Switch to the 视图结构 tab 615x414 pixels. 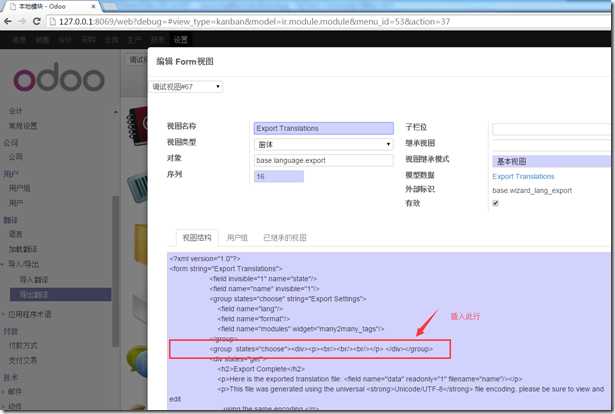click(x=197, y=238)
